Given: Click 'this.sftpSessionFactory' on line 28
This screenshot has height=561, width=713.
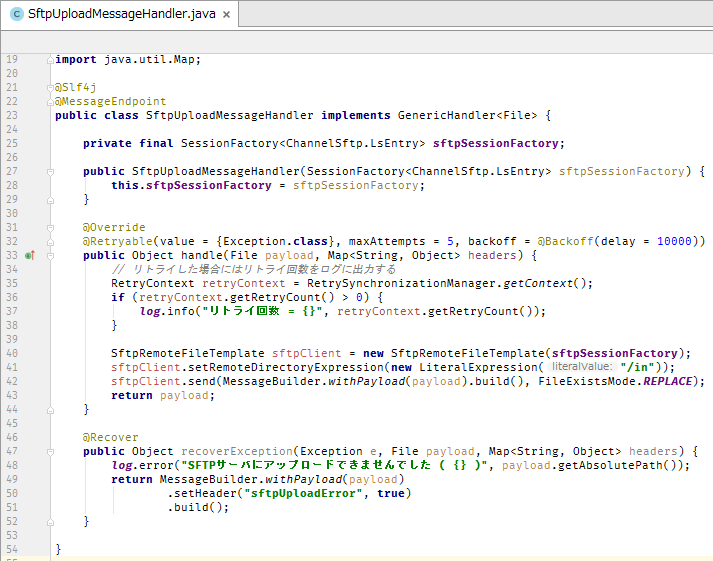Looking at the screenshot, I should click(191, 185).
